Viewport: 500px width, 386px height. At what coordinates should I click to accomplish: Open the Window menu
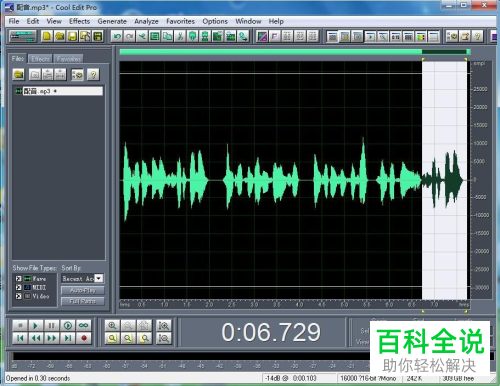click(x=248, y=21)
